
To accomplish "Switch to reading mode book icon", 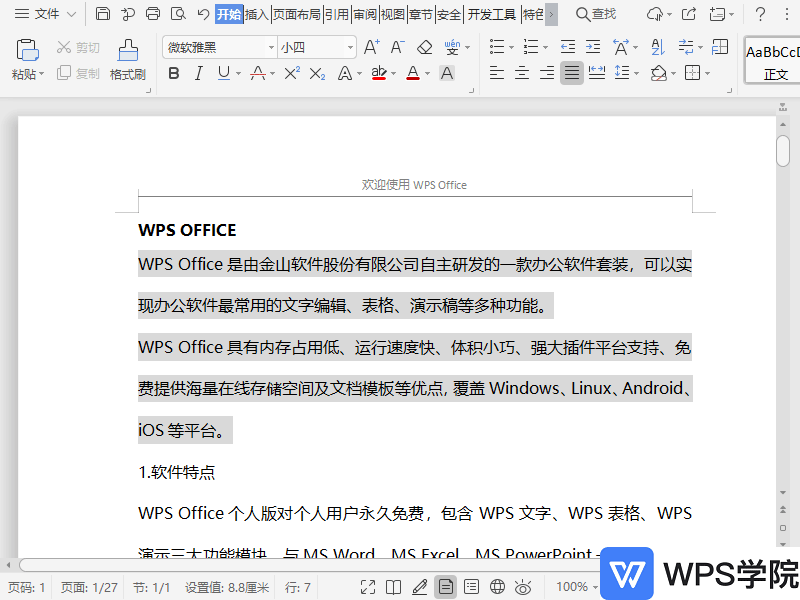I will click(x=393, y=587).
